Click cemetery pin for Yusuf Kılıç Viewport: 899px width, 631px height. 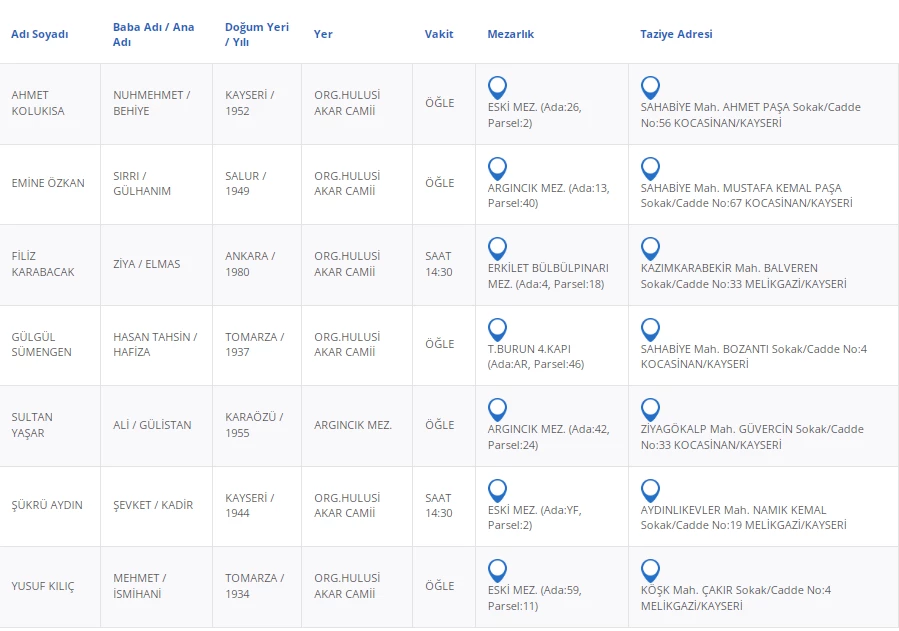(497, 570)
